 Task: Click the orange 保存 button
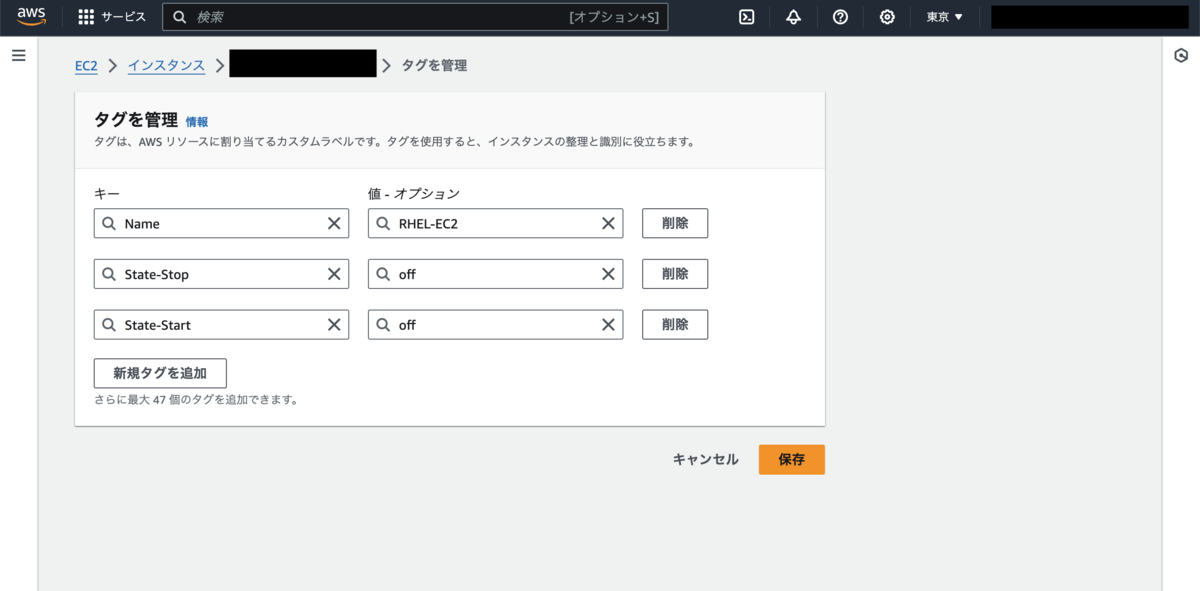click(x=792, y=459)
